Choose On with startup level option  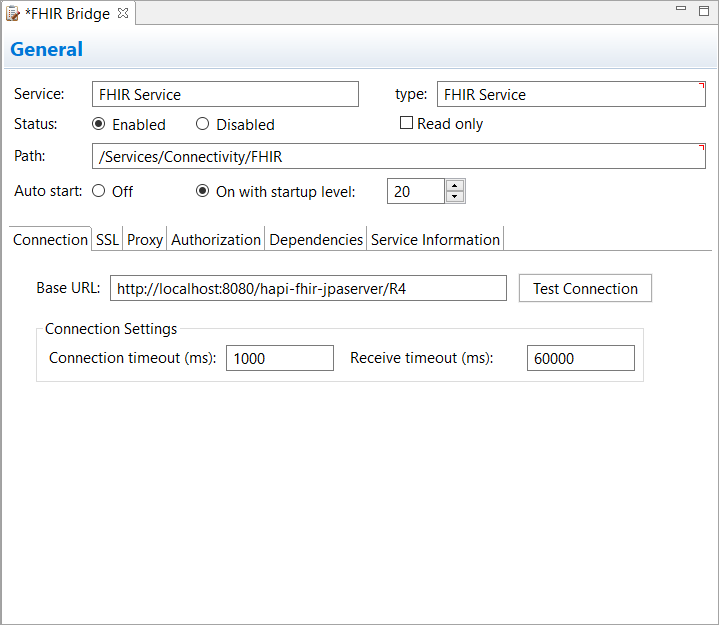202,191
